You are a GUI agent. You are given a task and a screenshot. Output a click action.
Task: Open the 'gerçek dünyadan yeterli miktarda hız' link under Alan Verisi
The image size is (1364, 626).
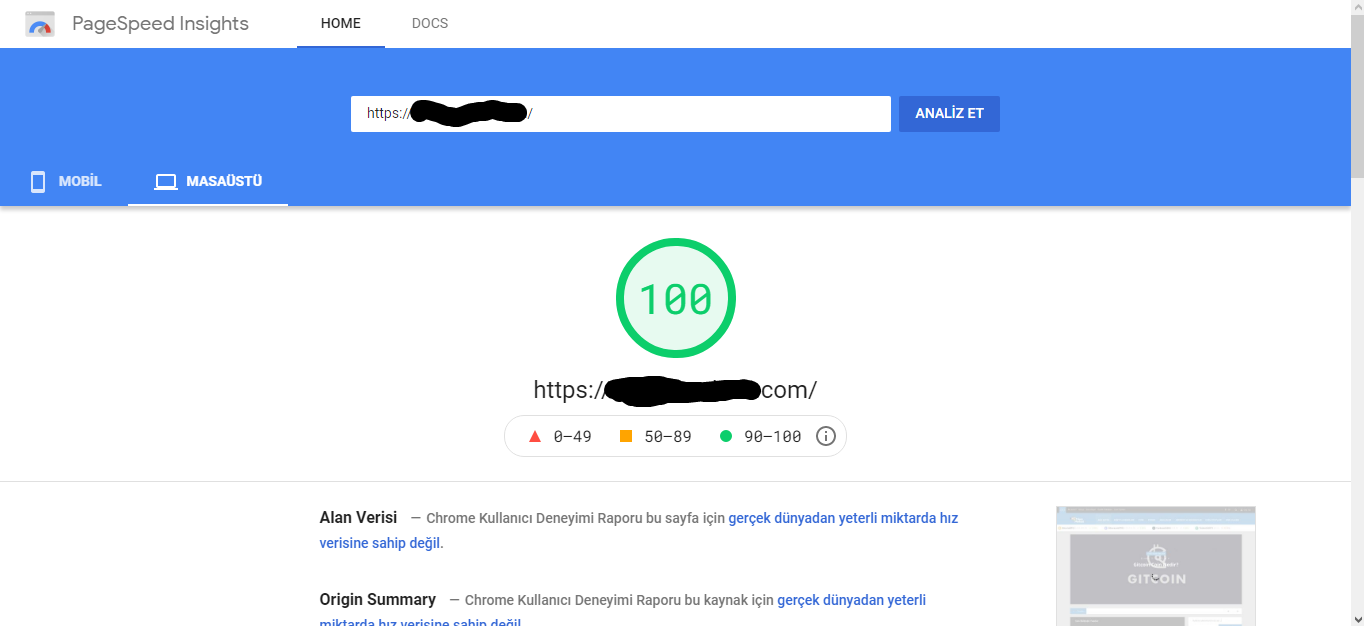tap(843, 518)
